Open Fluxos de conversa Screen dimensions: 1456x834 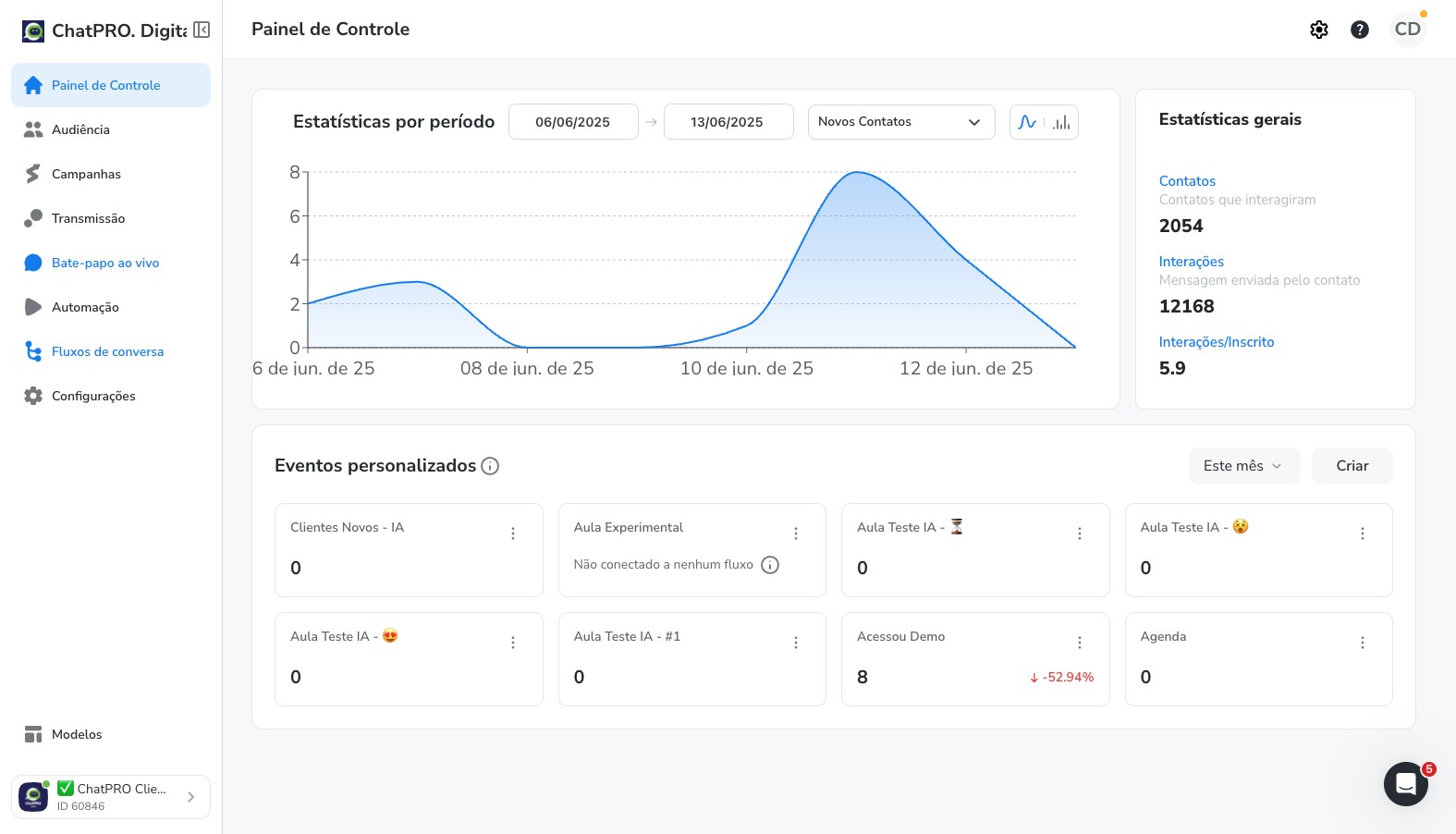[111, 351]
